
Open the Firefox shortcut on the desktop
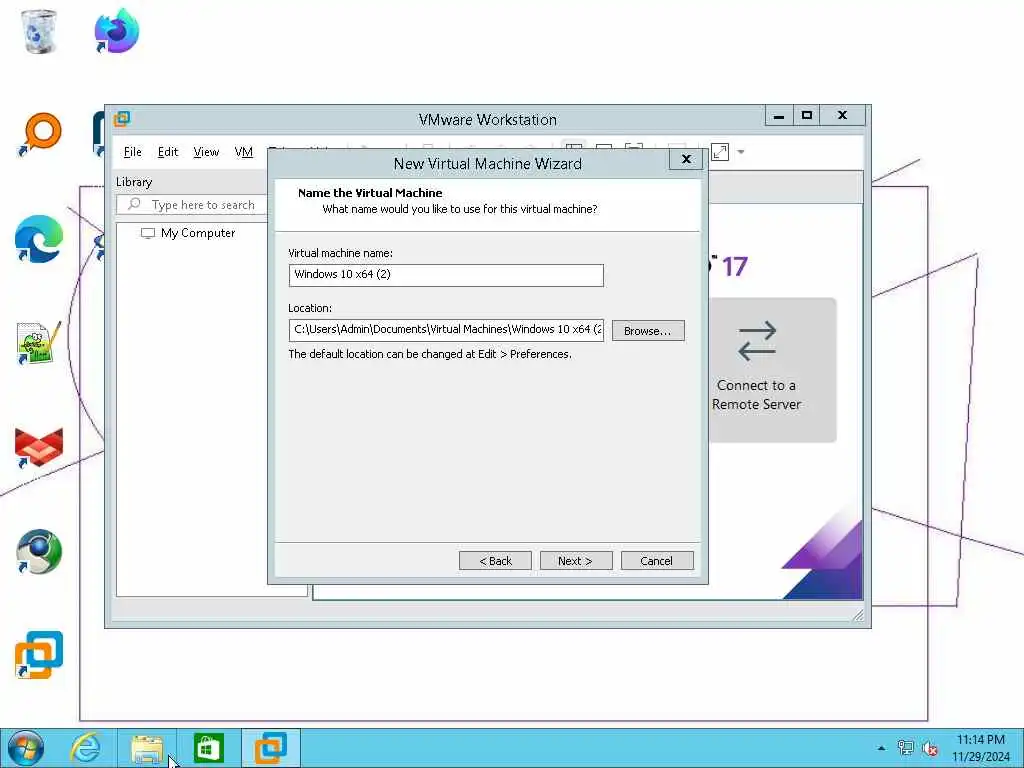click(116, 31)
